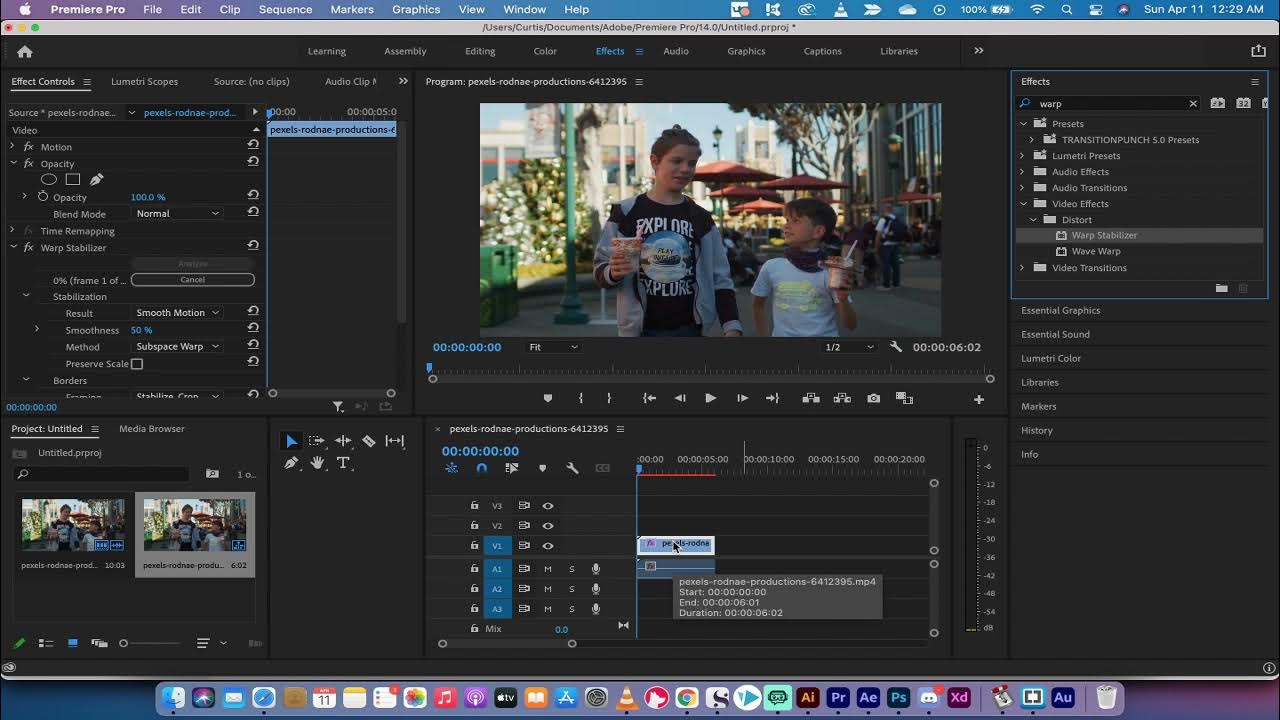Open the Method Subspace Warp dropdown
The image size is (1280, 720).
(177, 347)
